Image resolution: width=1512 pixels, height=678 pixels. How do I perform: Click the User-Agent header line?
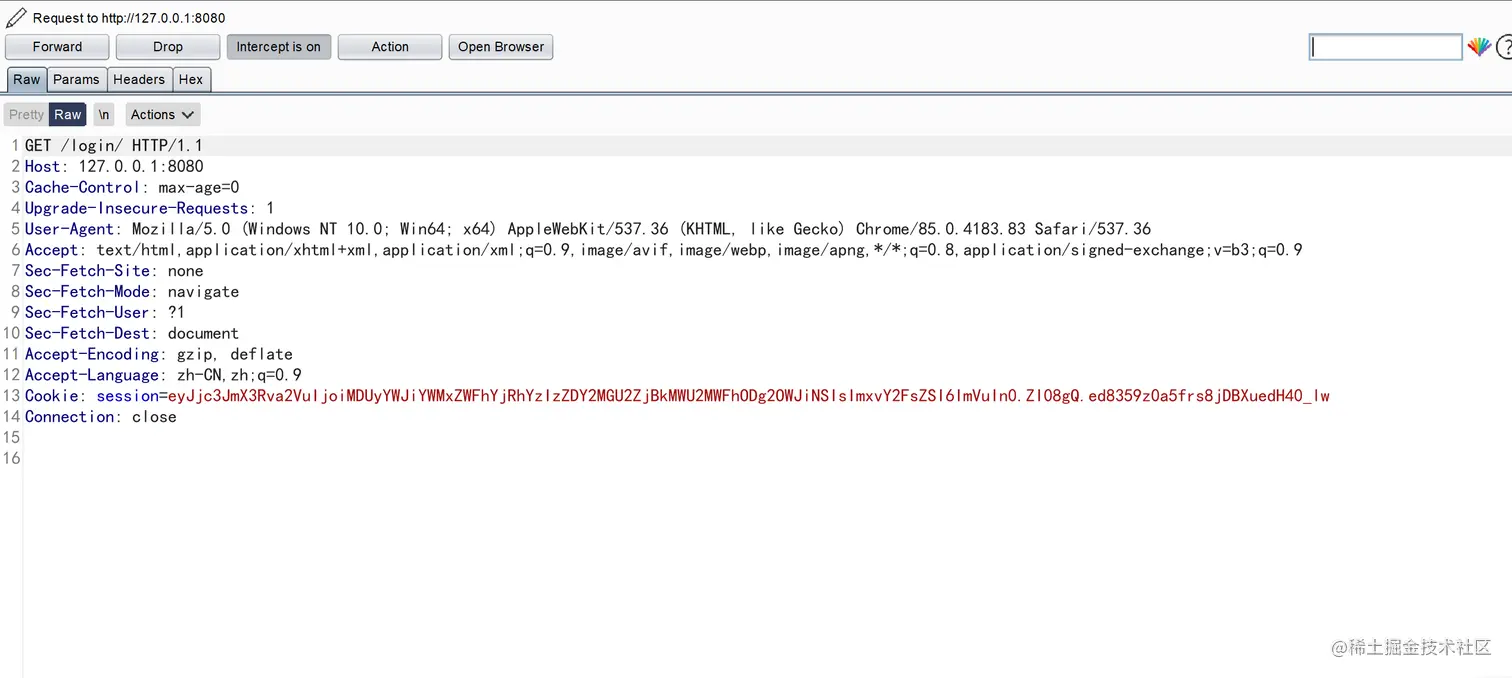tap(588, 229)
